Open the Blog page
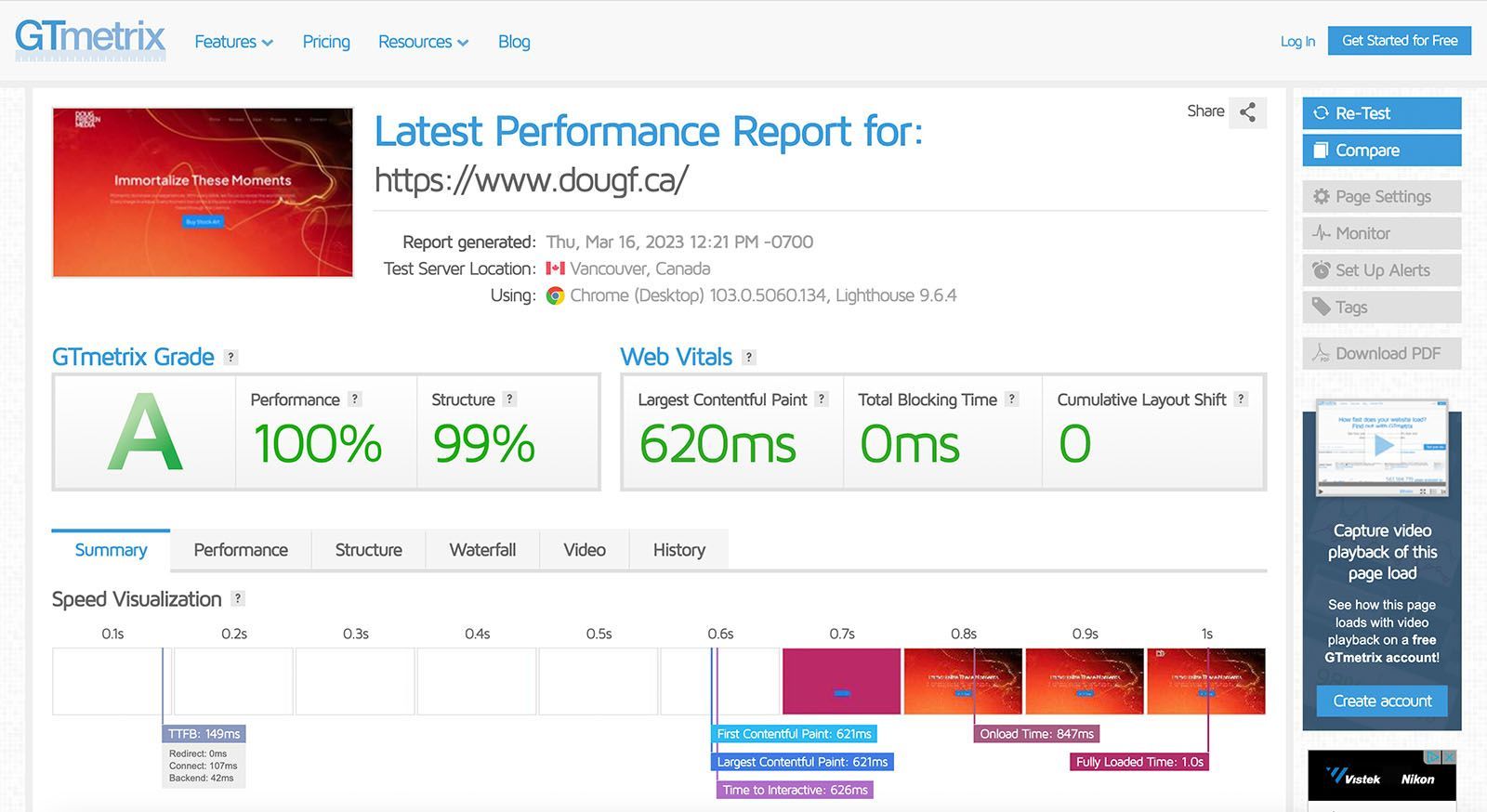 point(514,42)
